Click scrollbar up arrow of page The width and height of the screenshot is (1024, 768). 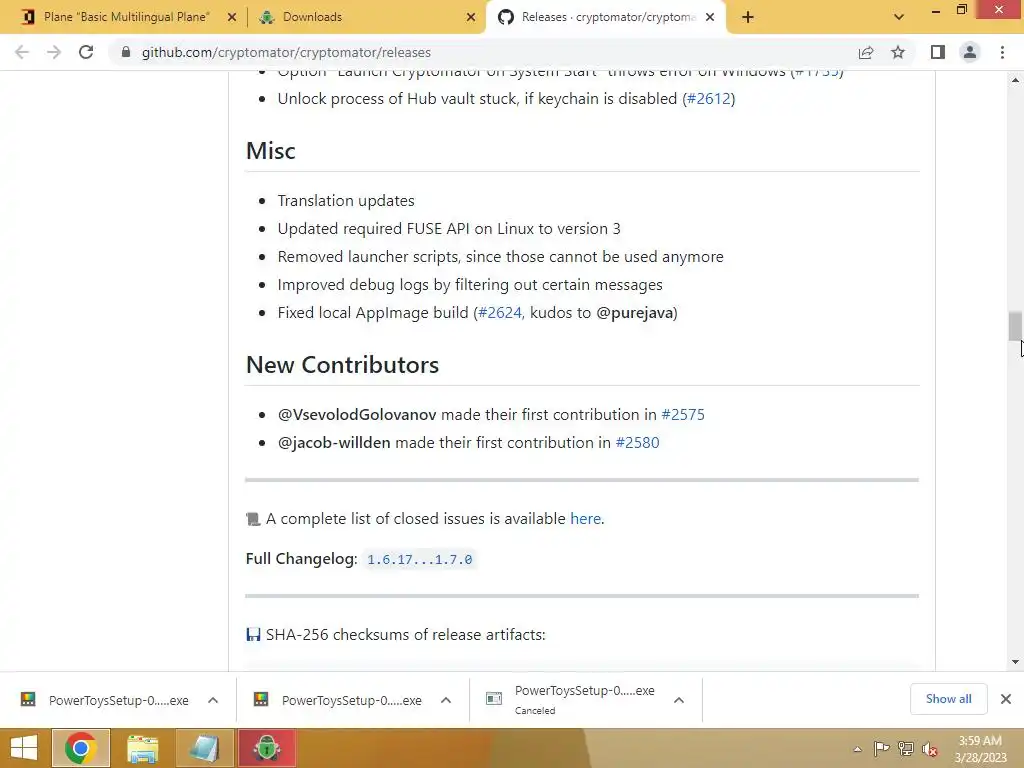click(x=1015, y=80)
